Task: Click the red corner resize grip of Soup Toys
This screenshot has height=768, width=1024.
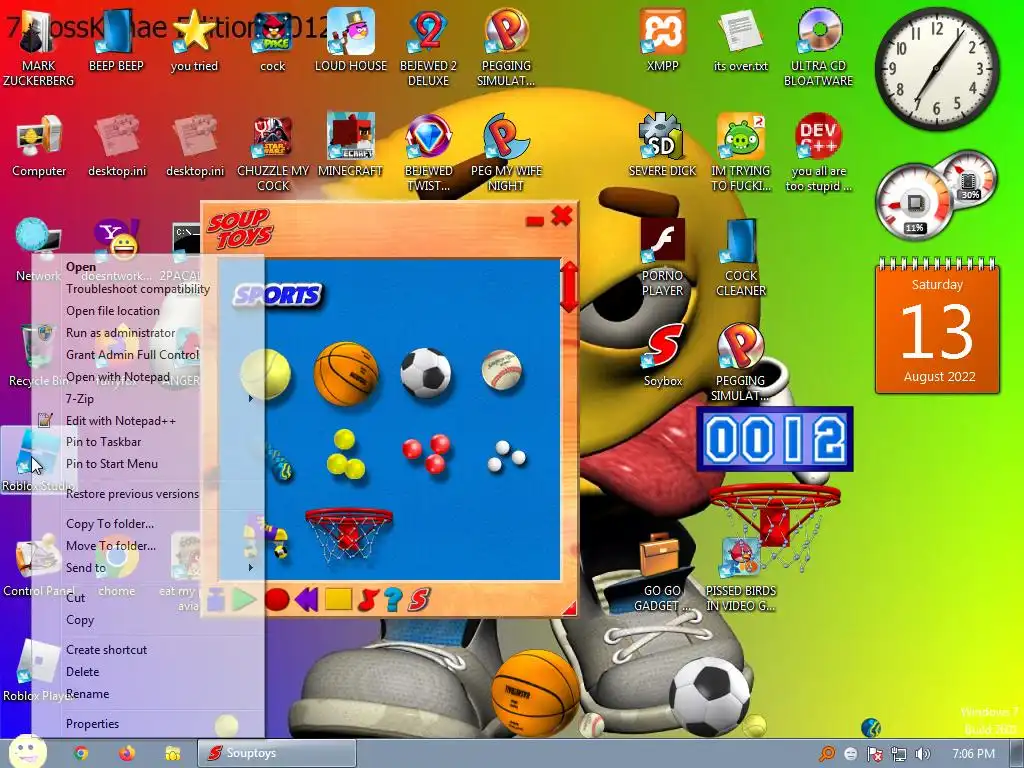Action: 569,609
